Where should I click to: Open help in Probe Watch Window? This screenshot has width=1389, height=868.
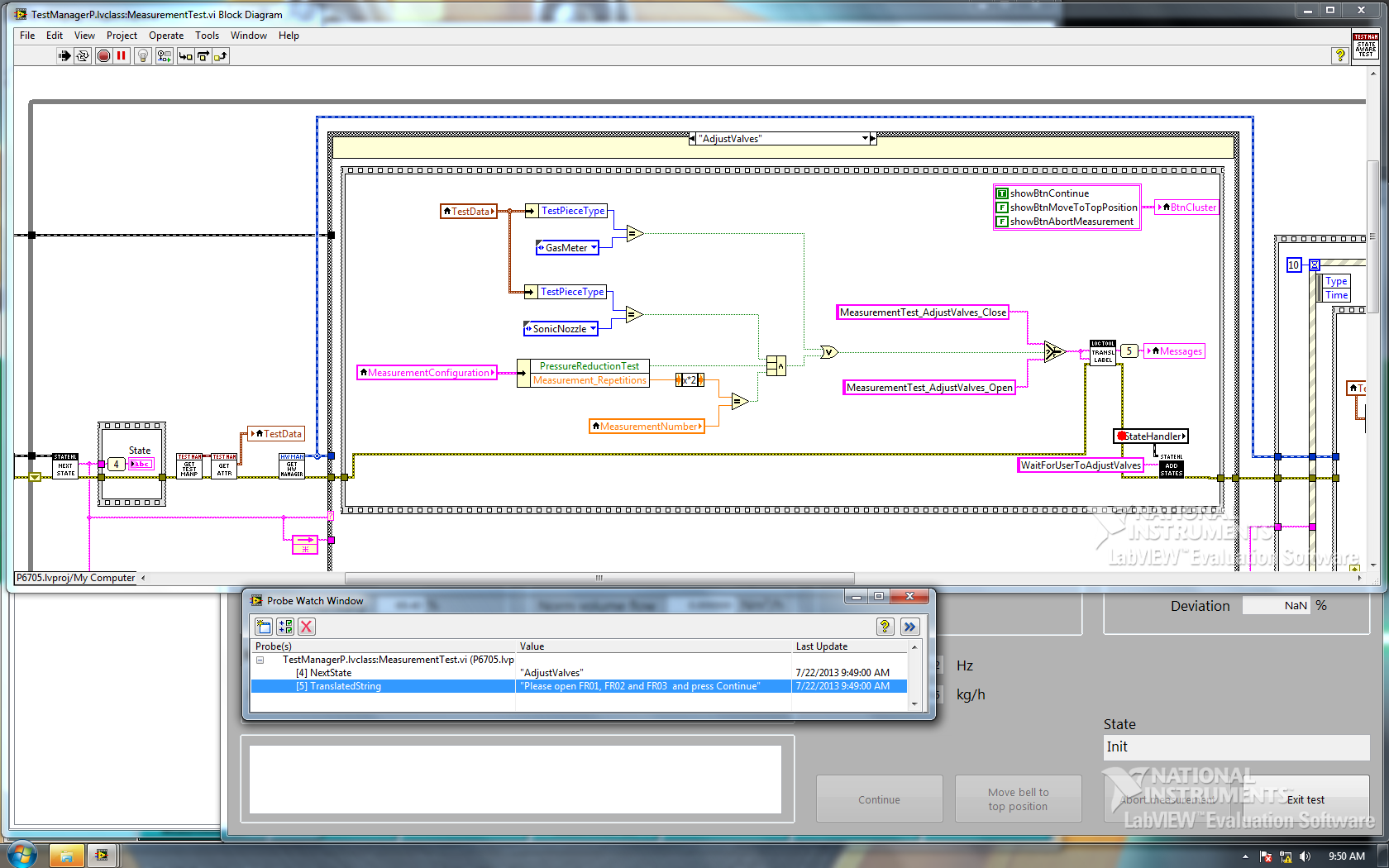point(885,627)
